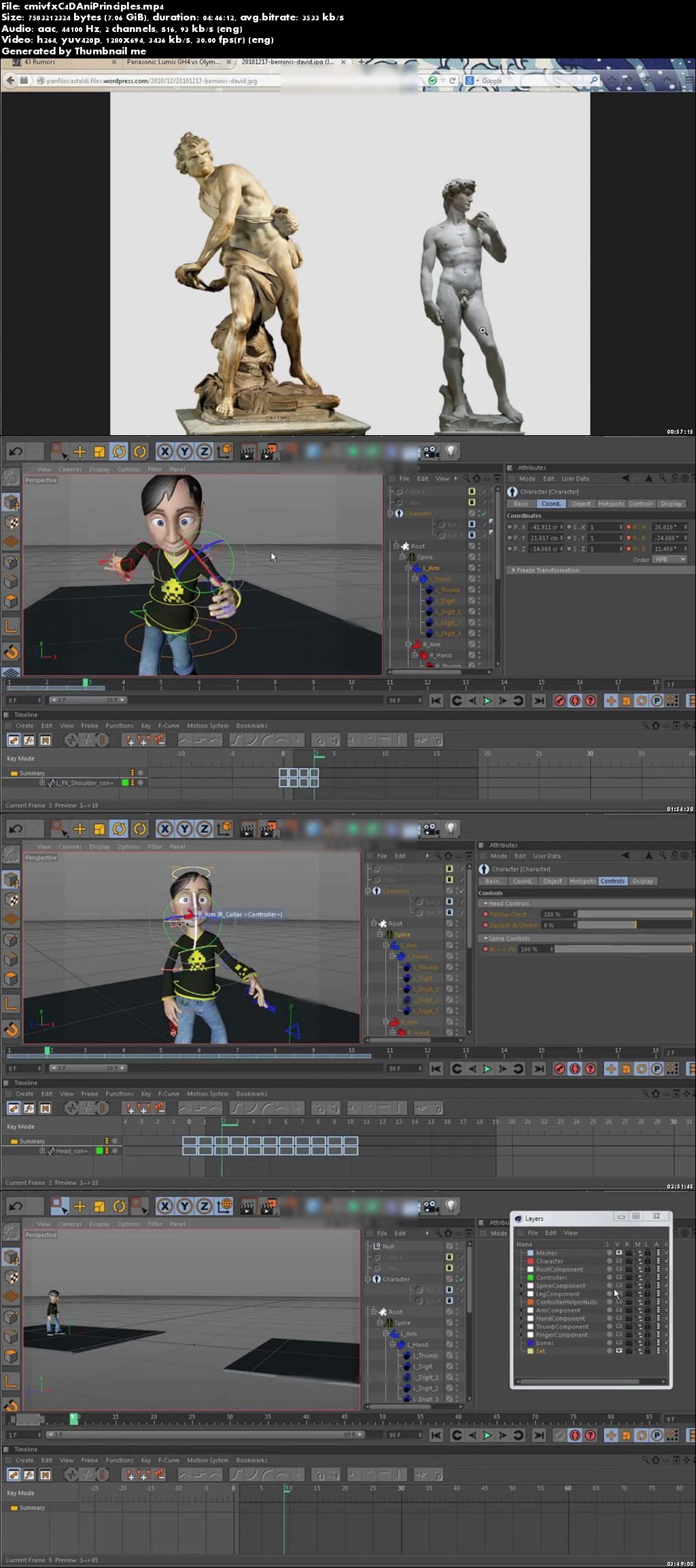The height and width of the screenshot is (1568, 696).
Task: Click the Undo arrow in the 01:54:30 frame
Action: point(16,451)
